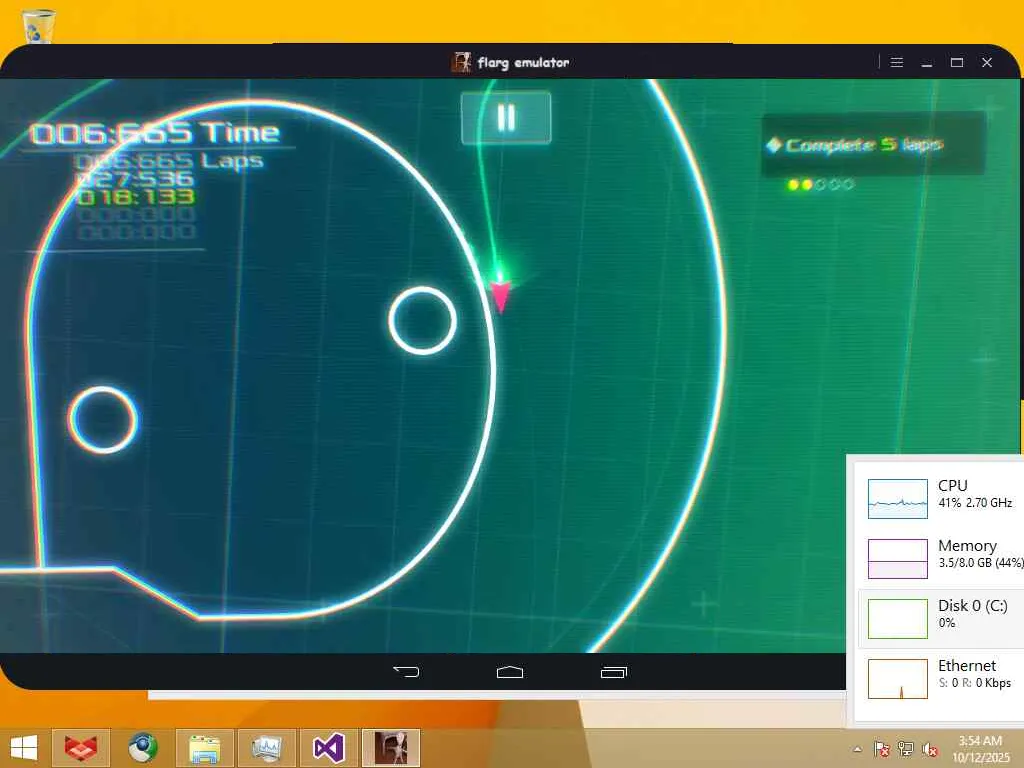The width and height of the screenshot is (1024, 768).
Task: Launch the browser from the taskbar
Action: (x=143, y=748)
